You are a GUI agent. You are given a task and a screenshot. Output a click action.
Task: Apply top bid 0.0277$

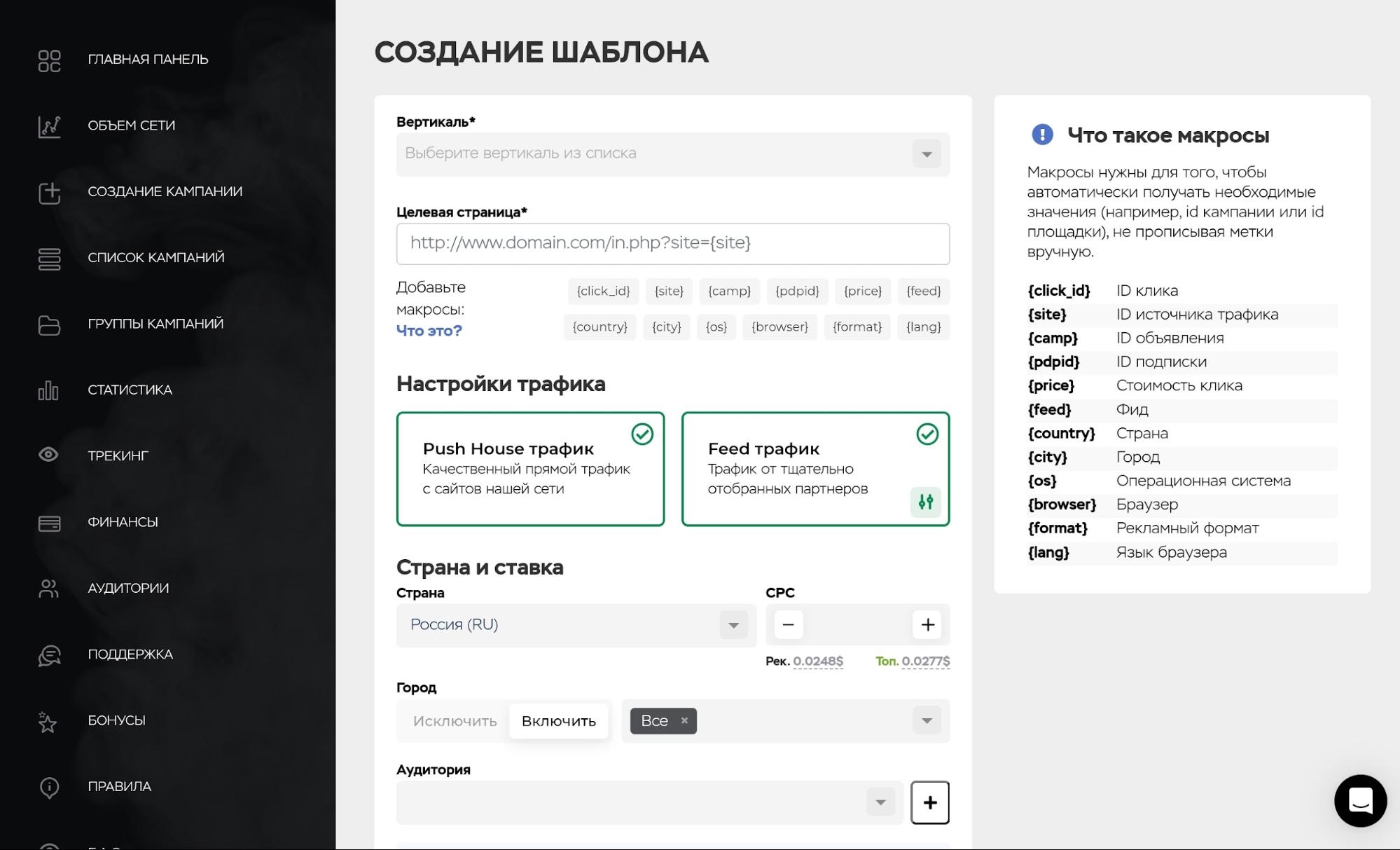926,662
